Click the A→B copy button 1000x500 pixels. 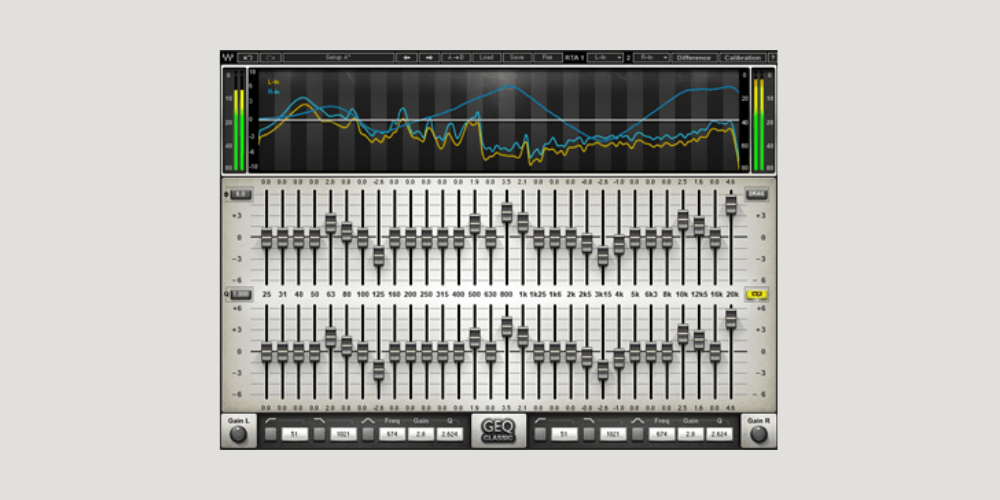pos(456,57)
